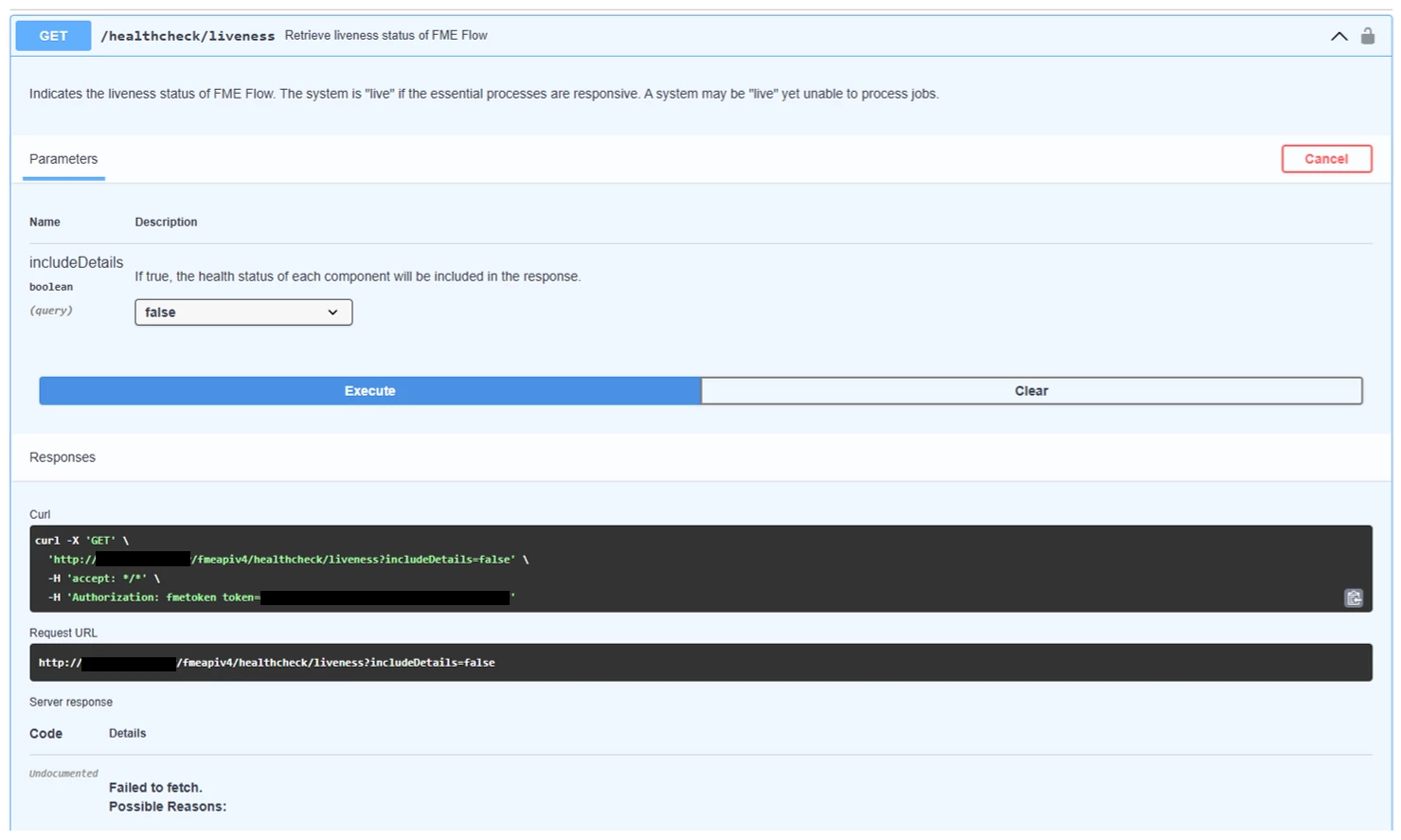Click the liveness status explanation paragraph

pyautogui.click(x=484, y=94)
